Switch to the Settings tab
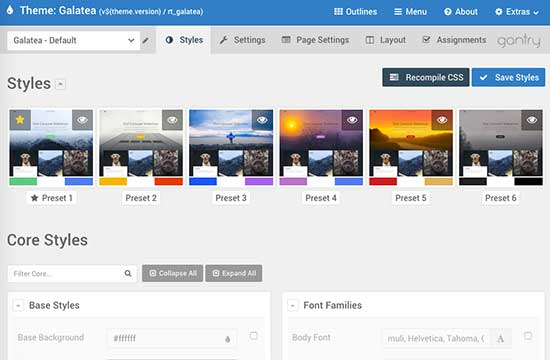The height and width of the screenshot is (360, 550). [242, 40]
